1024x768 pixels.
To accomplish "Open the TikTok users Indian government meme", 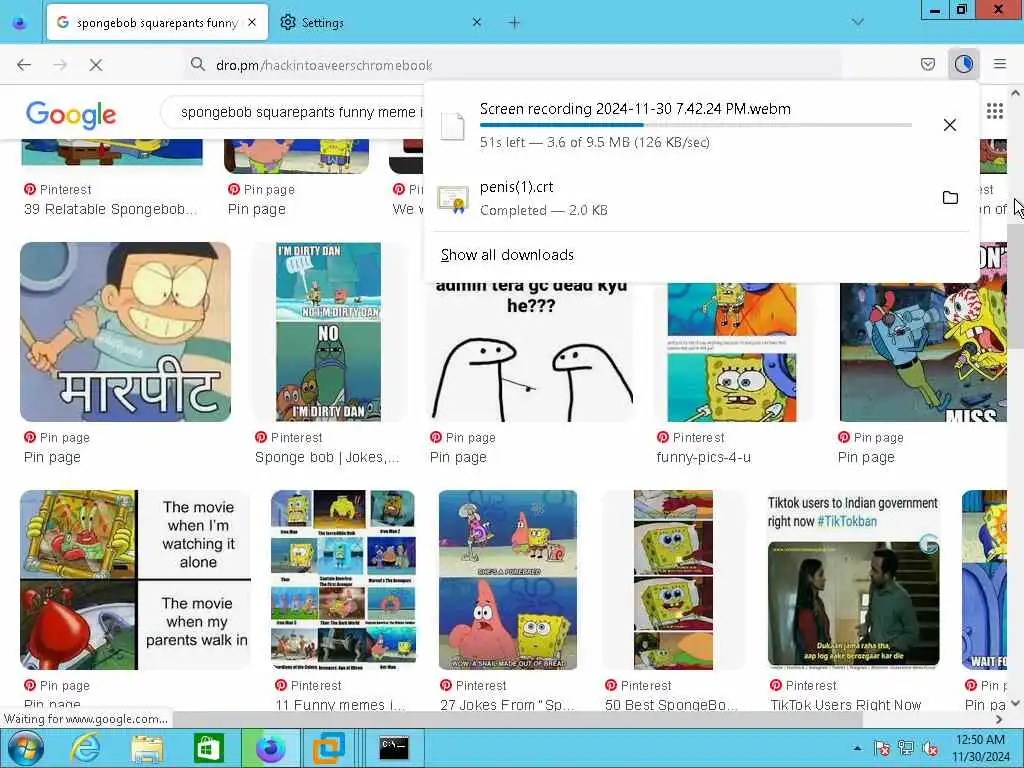I will tap(853, 580).
